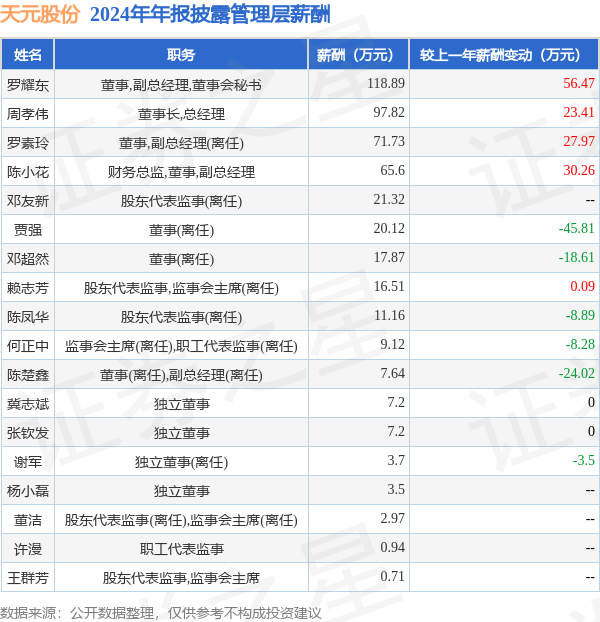
Task: Click the name cell 贾强
Action: [28, 230]
